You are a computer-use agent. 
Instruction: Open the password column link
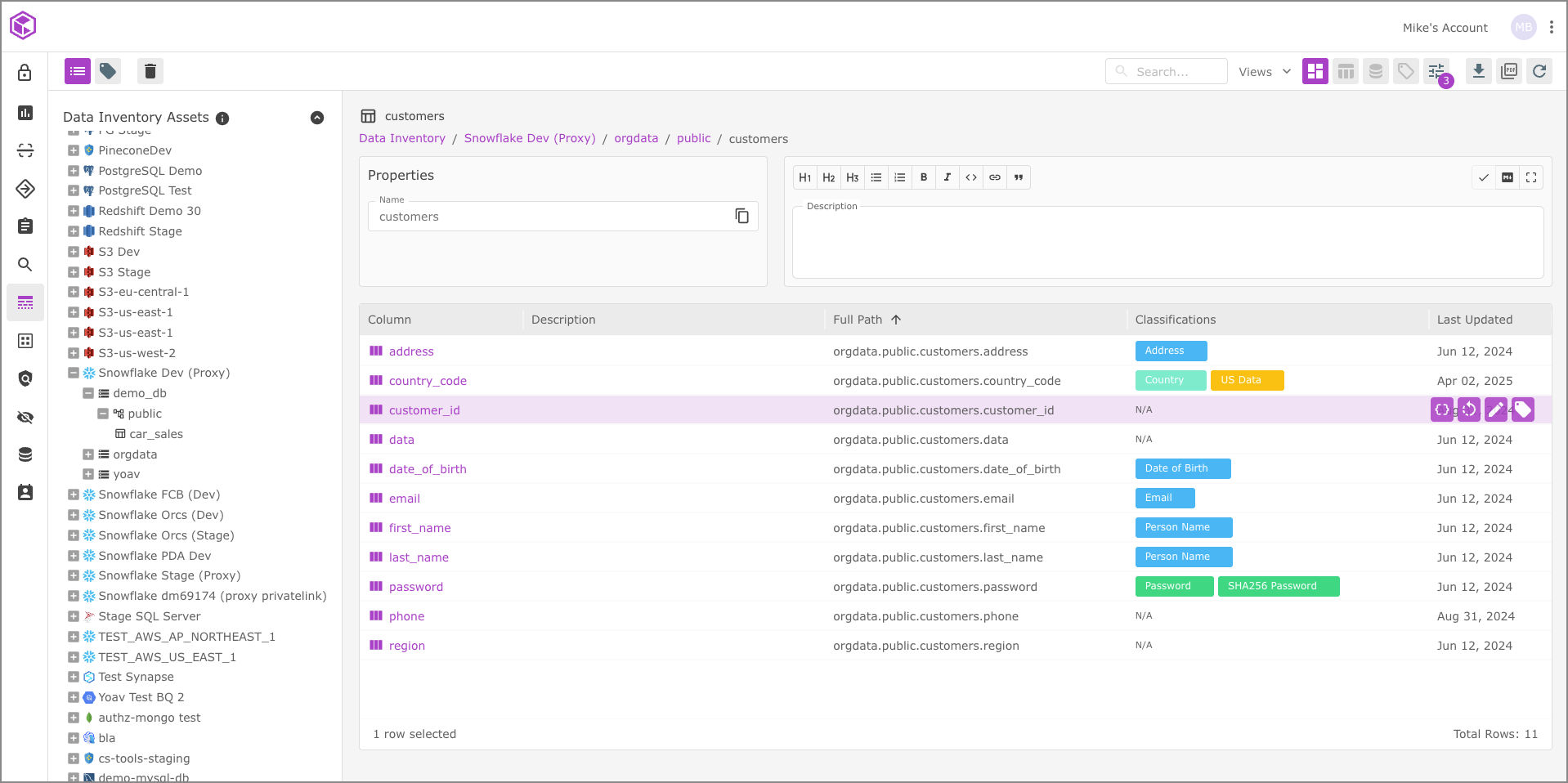tap(416, 587)
